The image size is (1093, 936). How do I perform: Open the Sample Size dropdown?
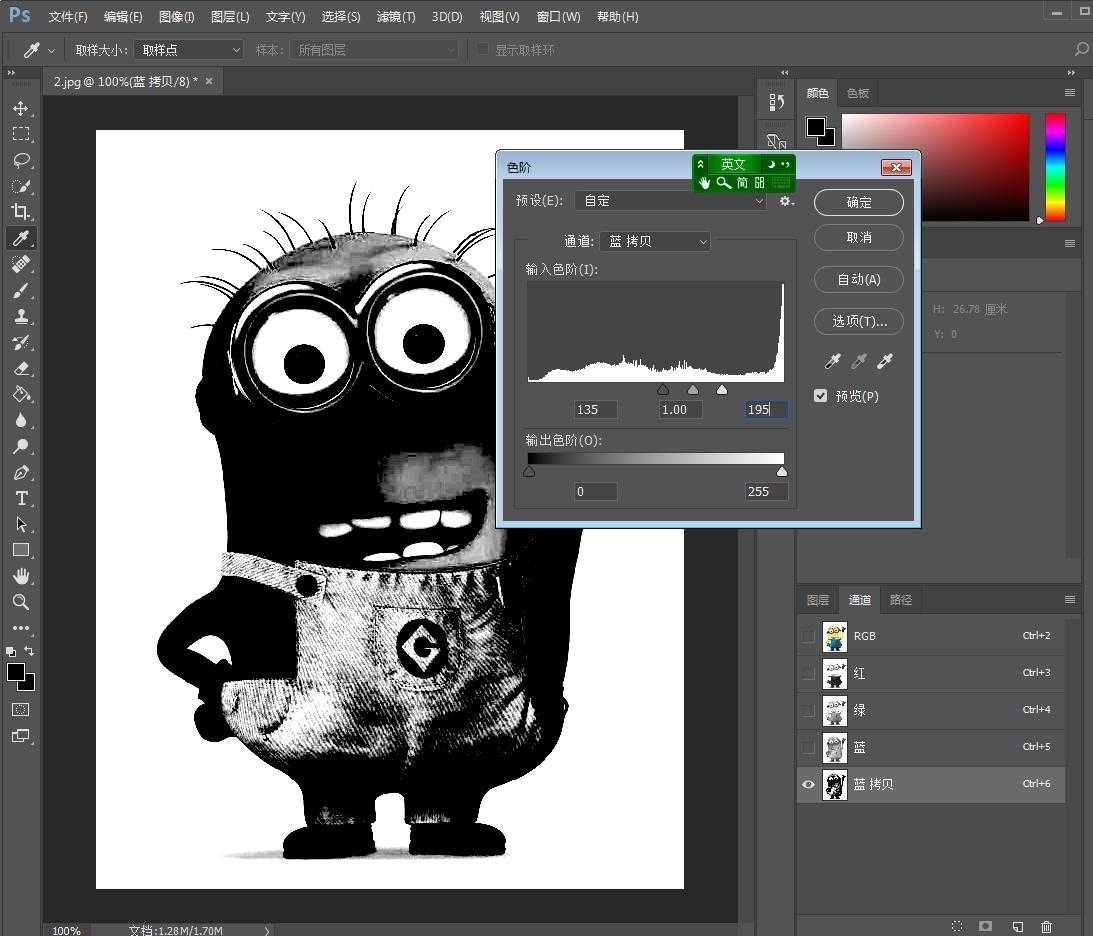189,50
